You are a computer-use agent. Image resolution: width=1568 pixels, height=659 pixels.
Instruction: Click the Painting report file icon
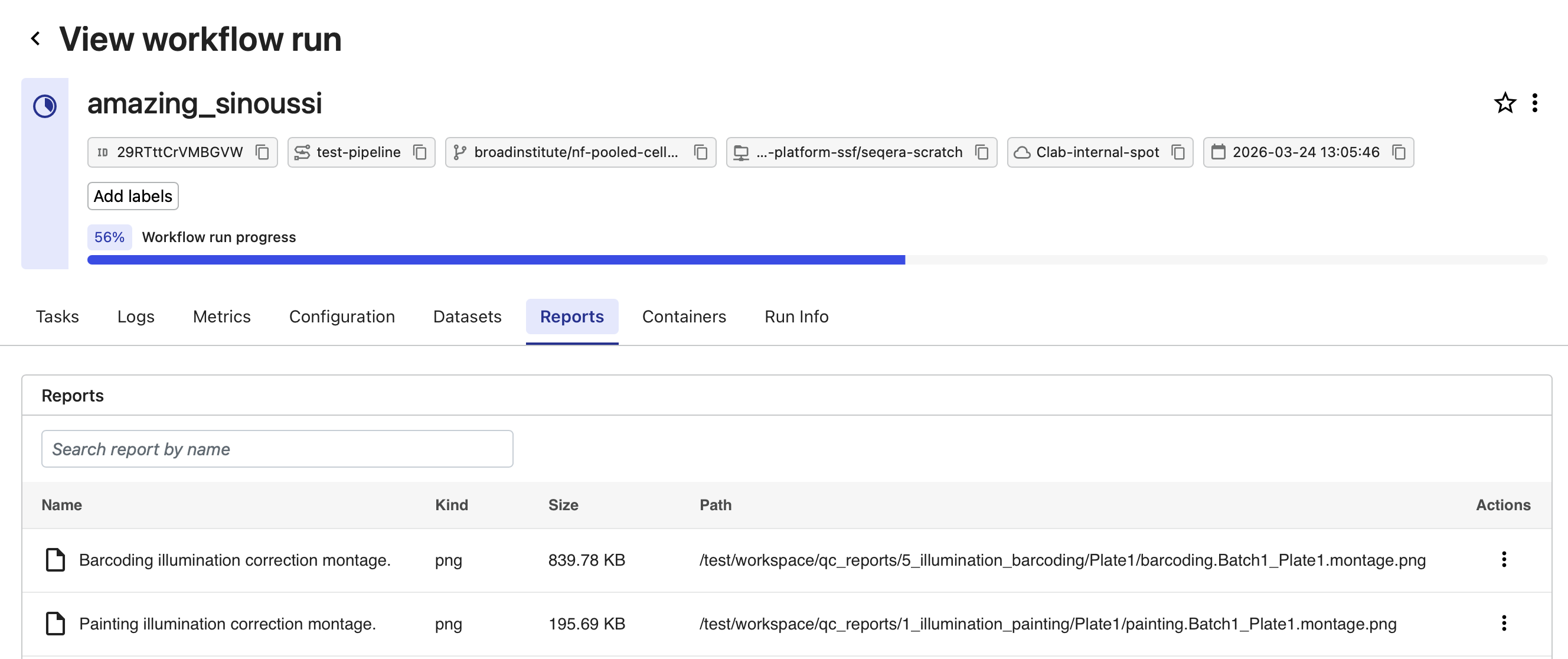[x=55, y=623]
